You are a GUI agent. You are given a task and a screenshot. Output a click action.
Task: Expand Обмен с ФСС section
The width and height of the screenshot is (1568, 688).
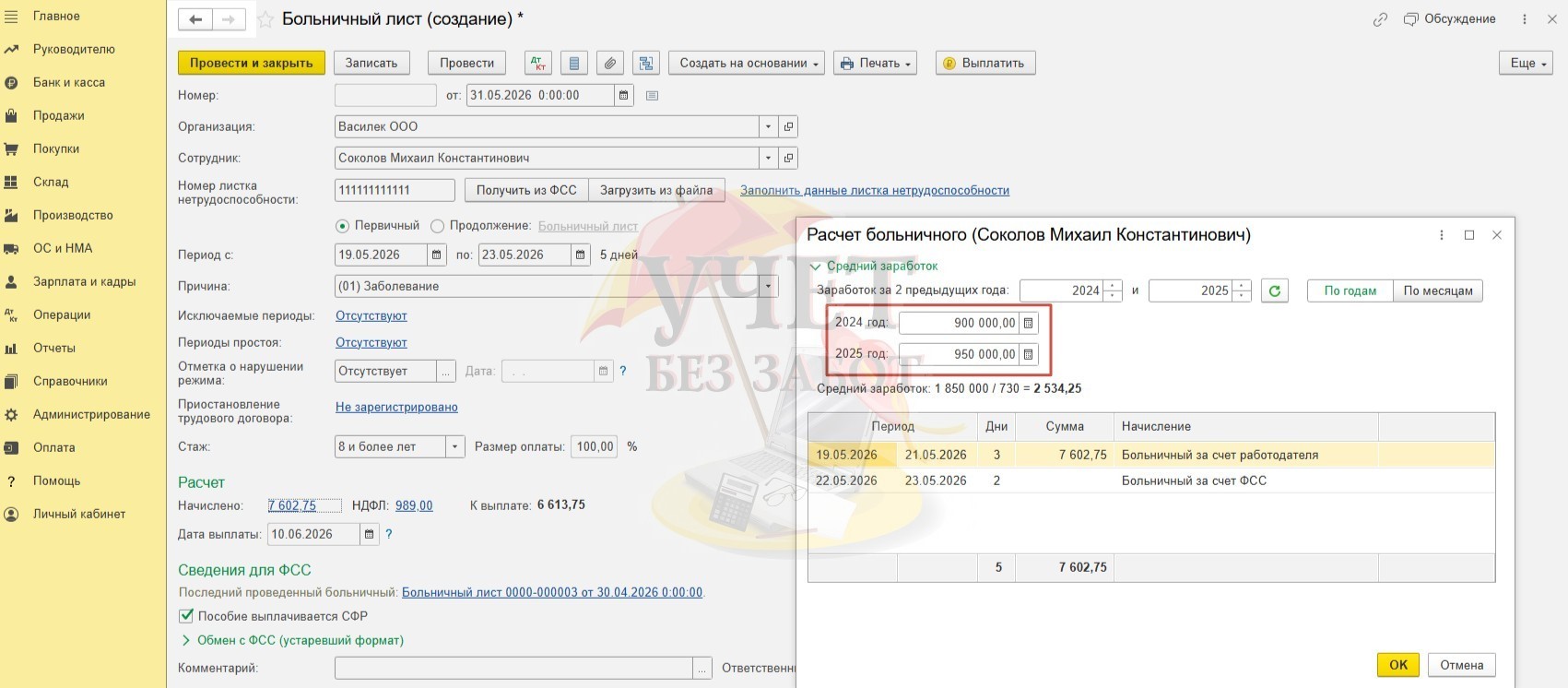pos(186,640)
